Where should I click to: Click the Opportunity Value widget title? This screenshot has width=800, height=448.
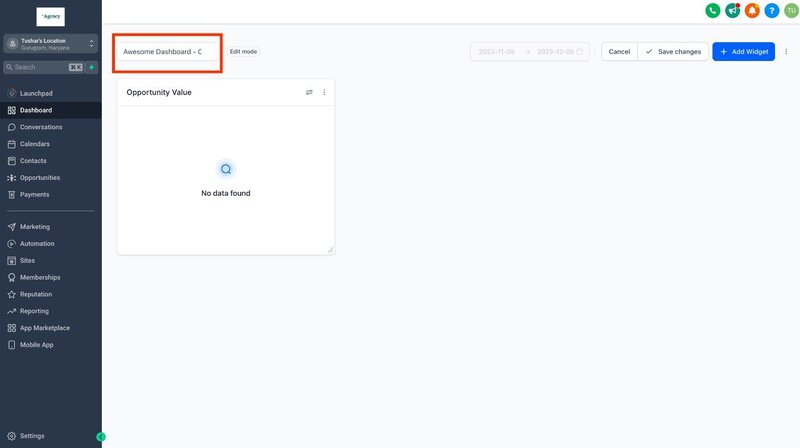click(159, 92)
